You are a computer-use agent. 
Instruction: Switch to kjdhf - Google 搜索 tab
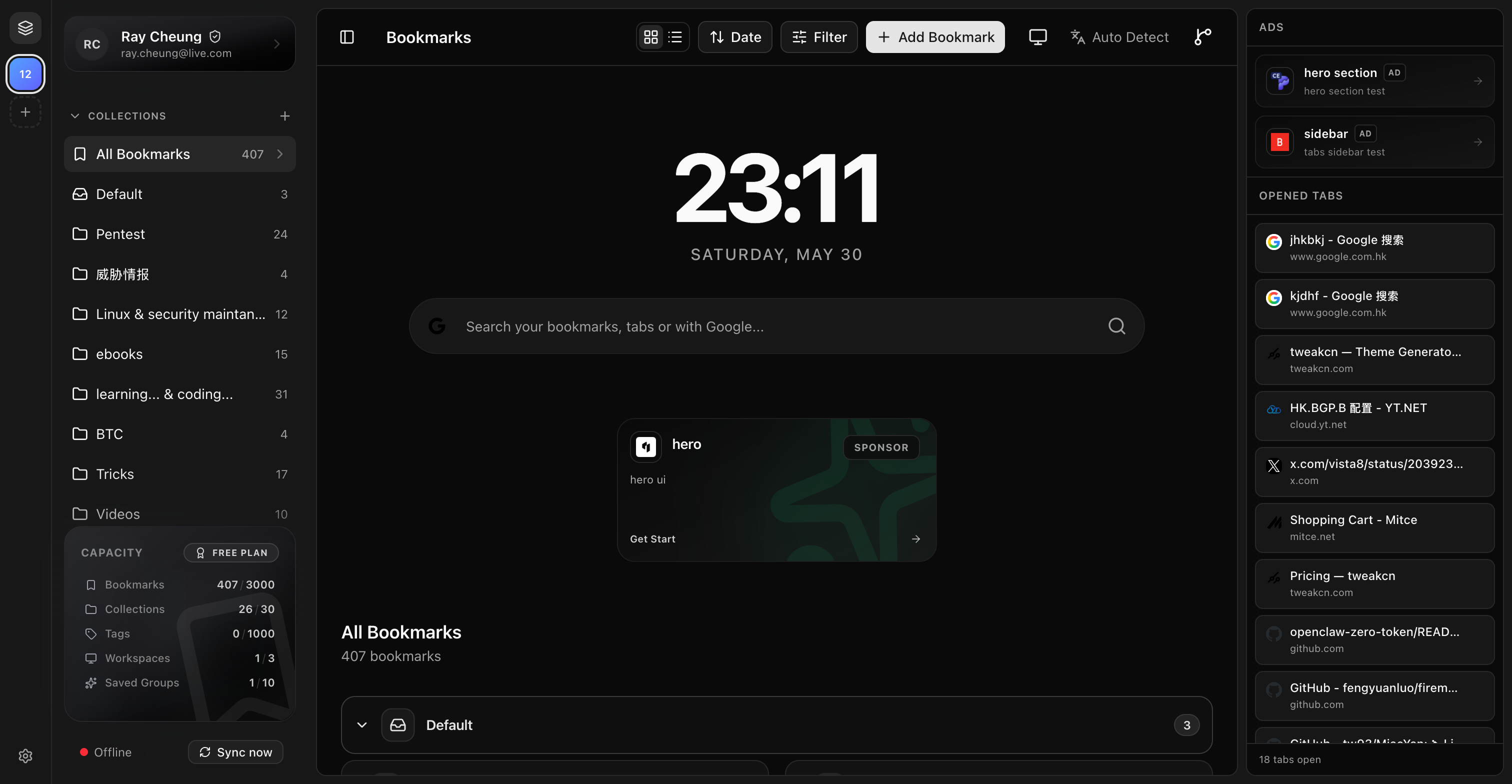tap(1374, 303)
